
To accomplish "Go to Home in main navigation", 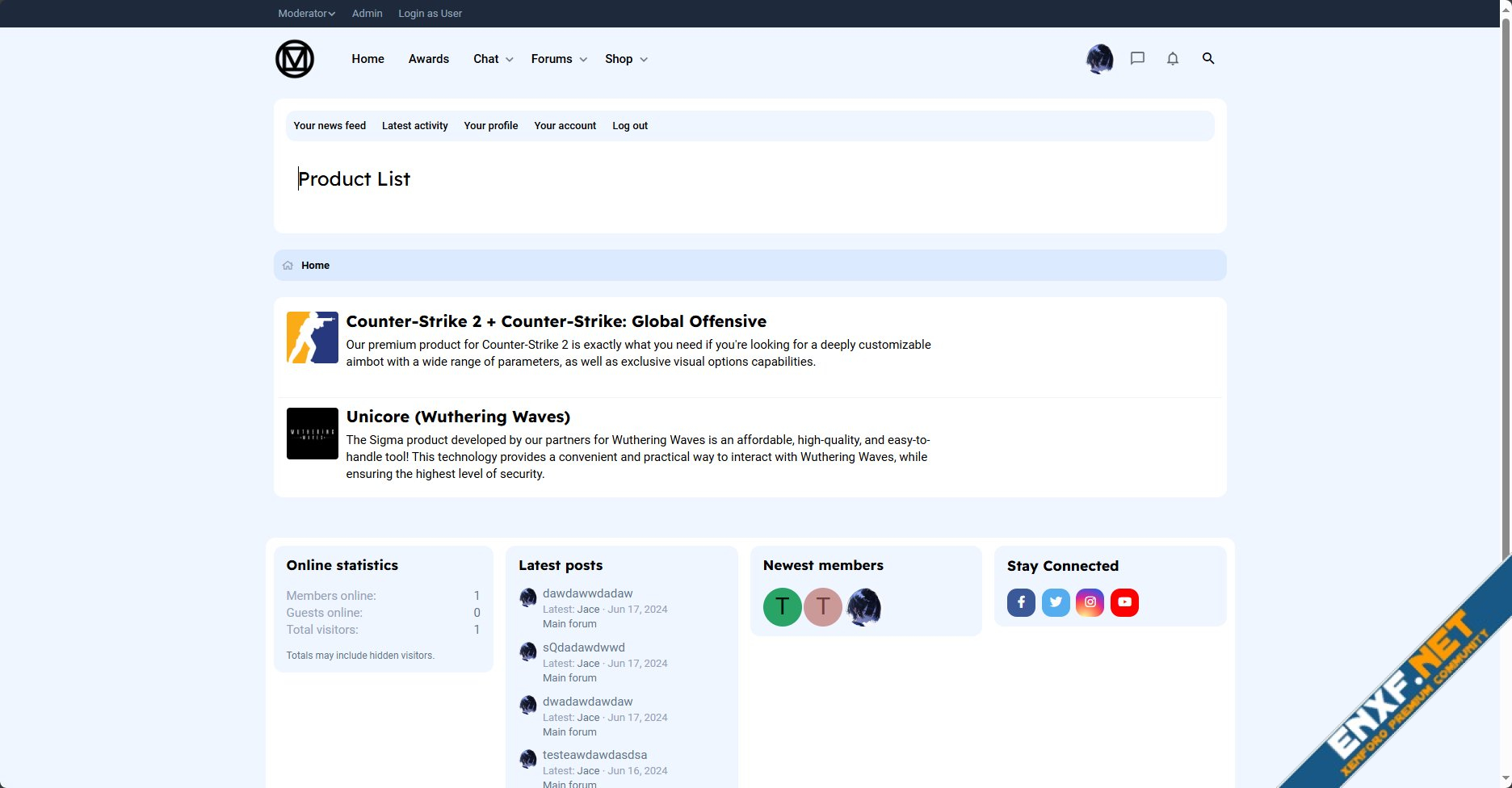I will [367, 59].
